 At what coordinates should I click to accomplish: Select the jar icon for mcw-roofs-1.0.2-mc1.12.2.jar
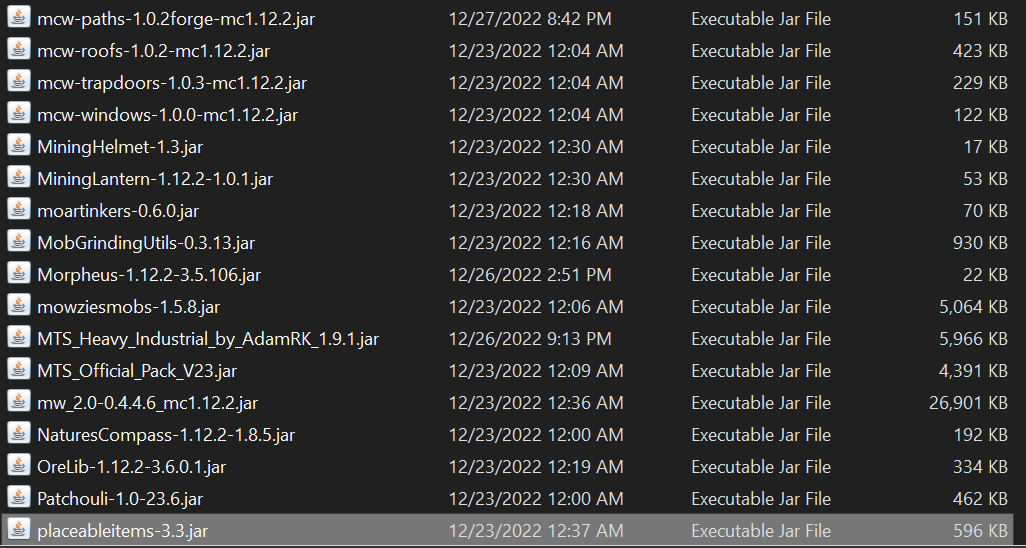19,50
